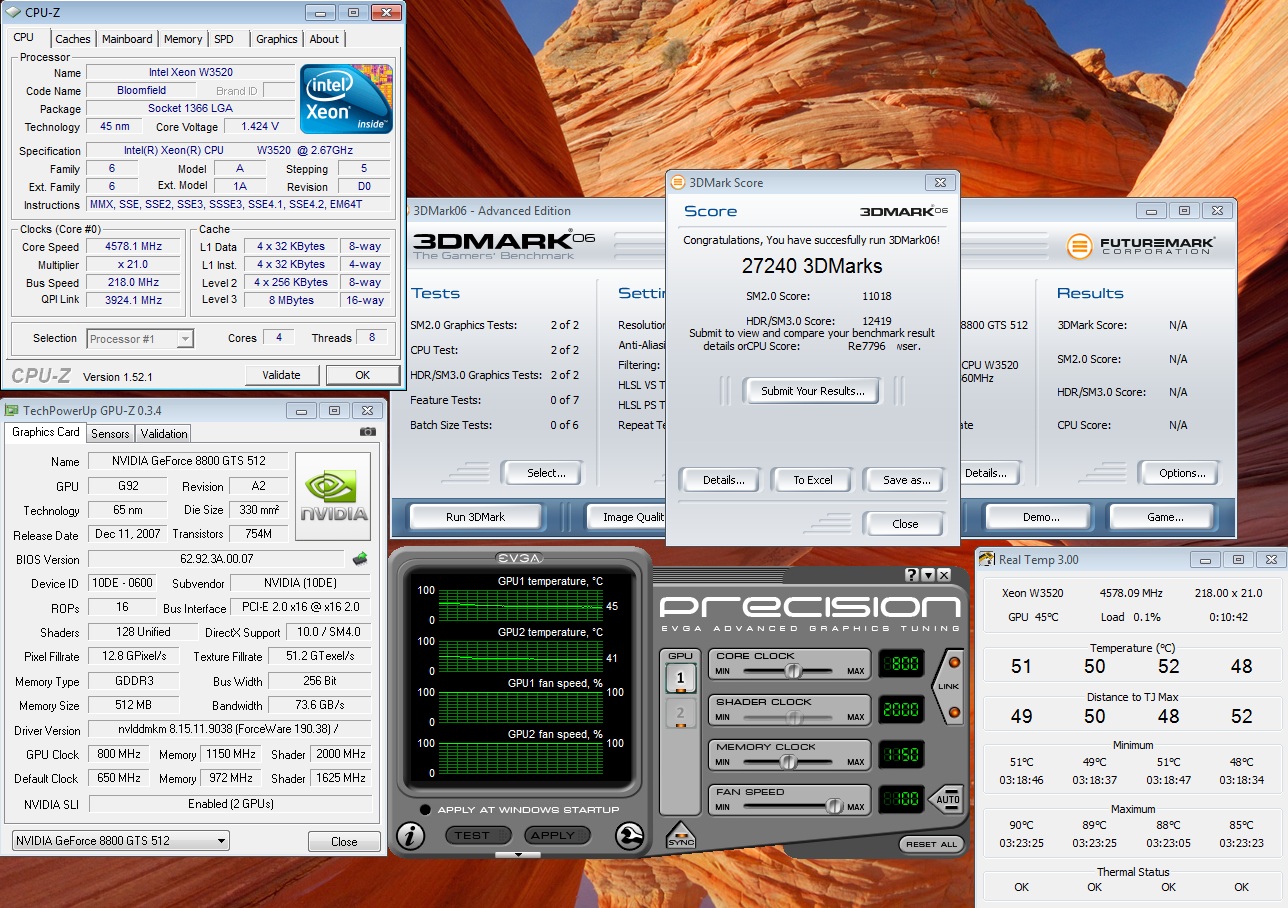Open the info button in EVGA Precision
1288x908 pixels.
click(411, 836)
